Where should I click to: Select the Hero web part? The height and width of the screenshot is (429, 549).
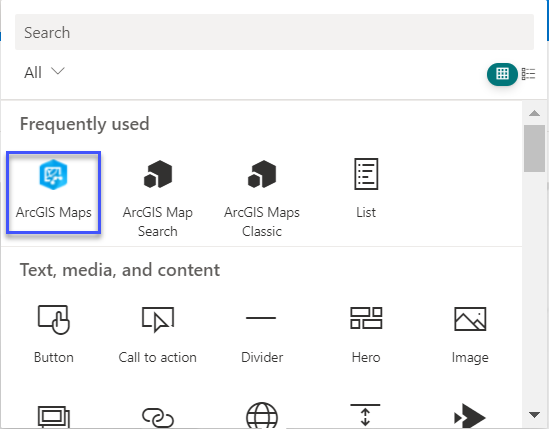[366, 335]
